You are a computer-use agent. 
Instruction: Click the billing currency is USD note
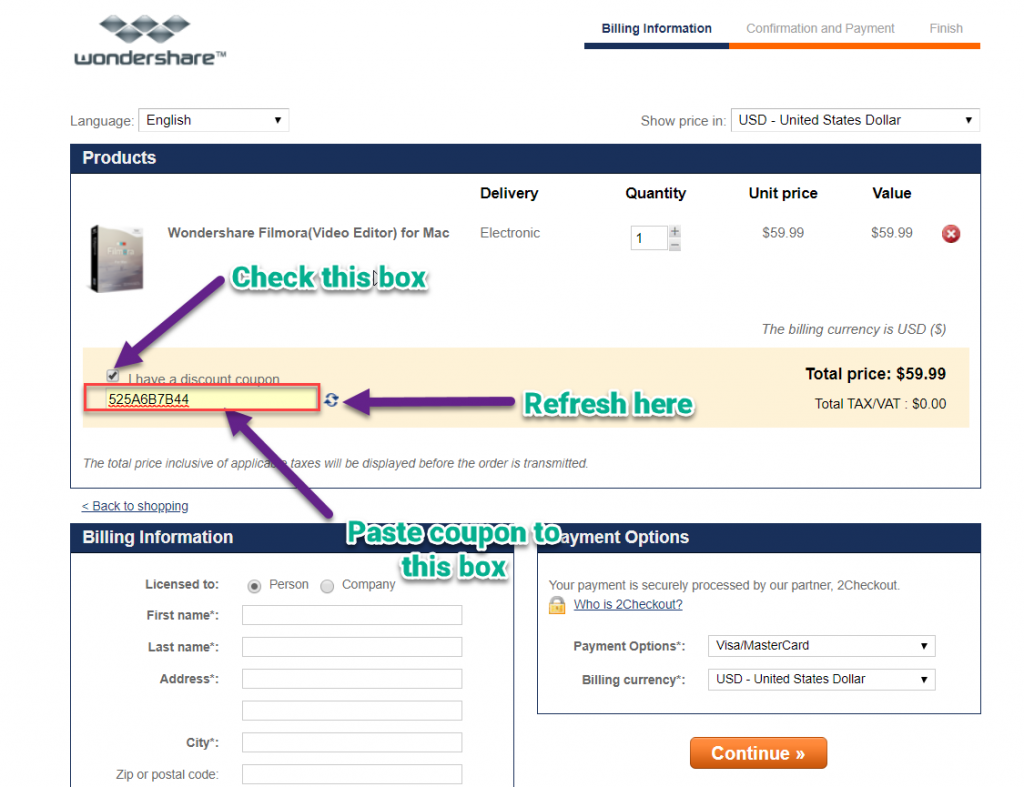pyautogui.click(x=854, y=329)
